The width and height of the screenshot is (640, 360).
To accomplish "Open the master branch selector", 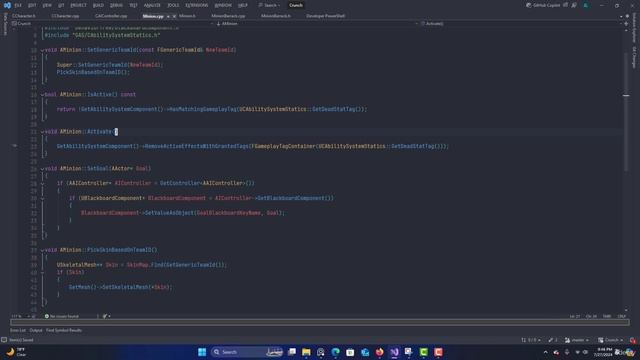I will [x=577, y=340].
